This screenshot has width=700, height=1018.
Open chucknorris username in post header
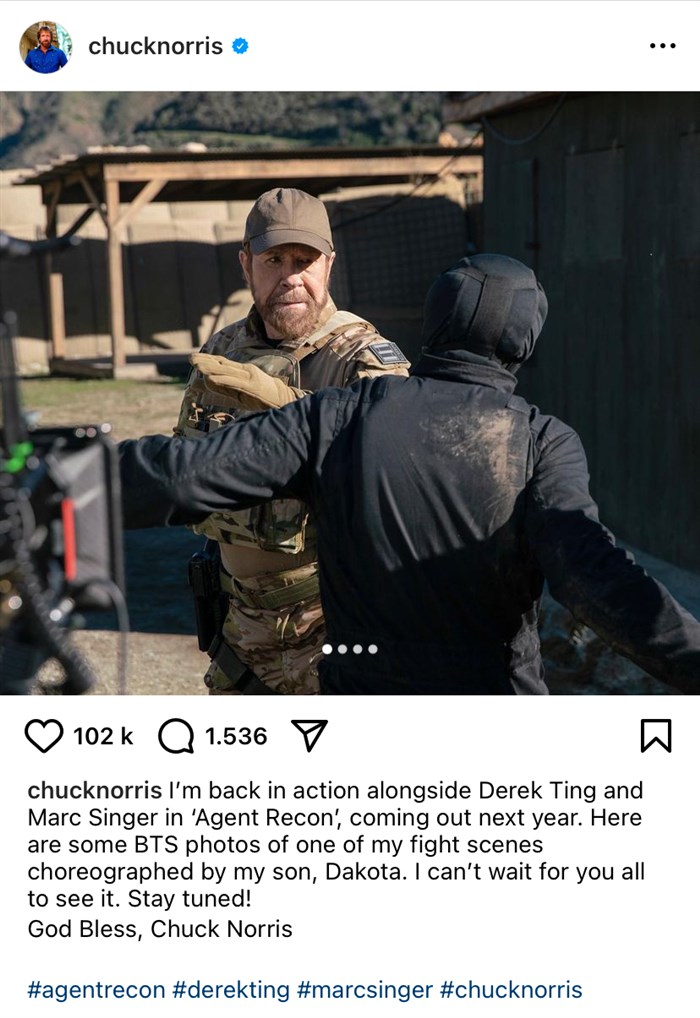click(155, 46)
